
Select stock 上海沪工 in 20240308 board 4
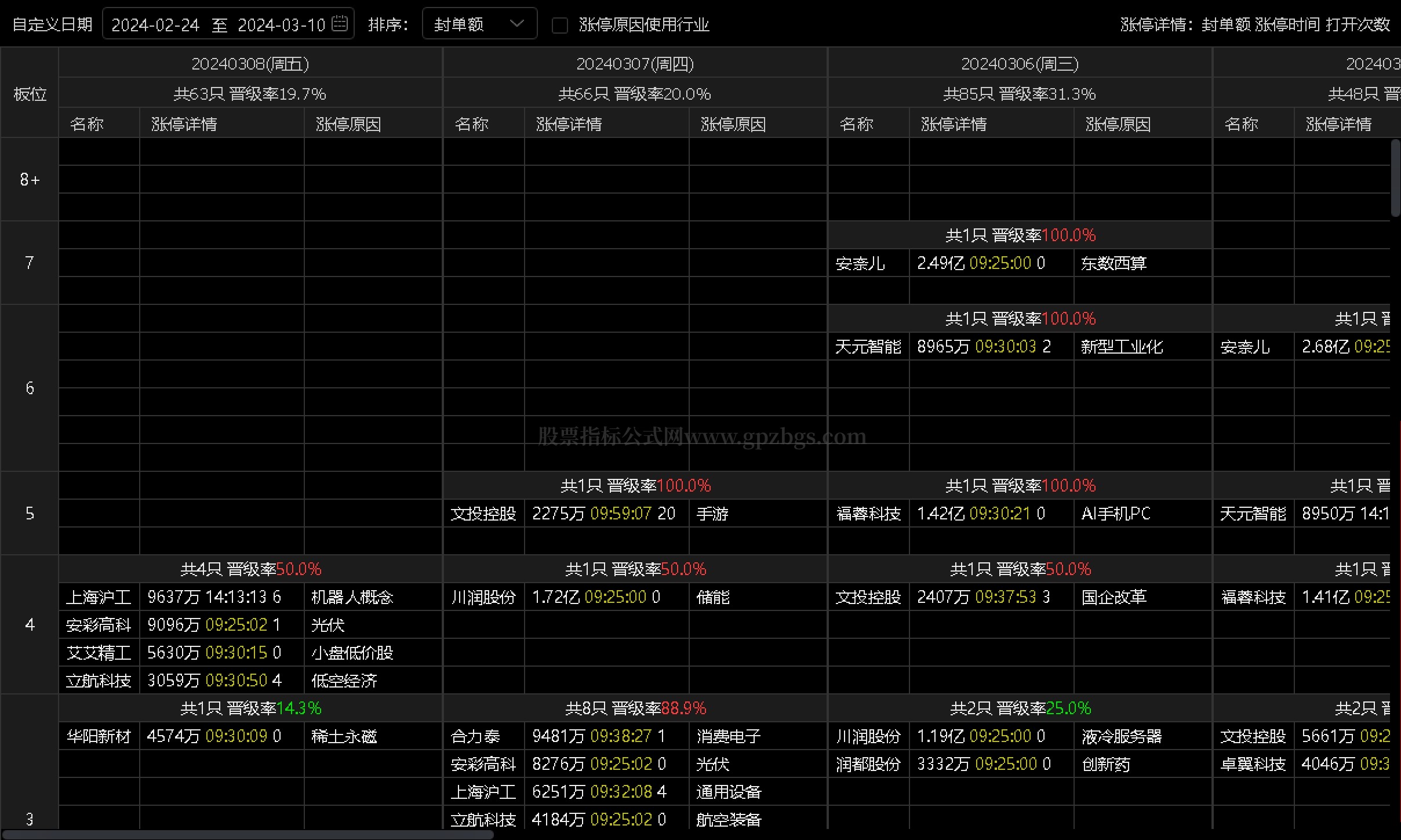tap(99, 597)
